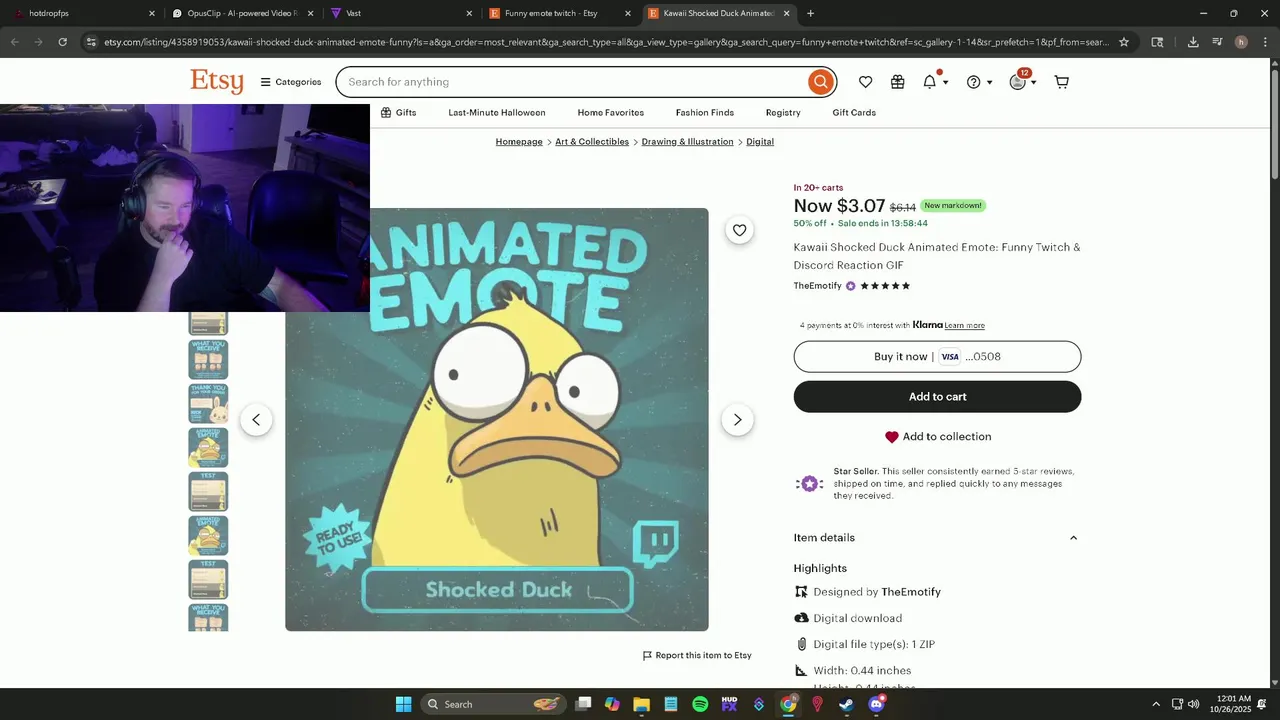The image size is (1280, 720).
Task: Open Copilot from taskbar
Action: [x=612, y=704]
